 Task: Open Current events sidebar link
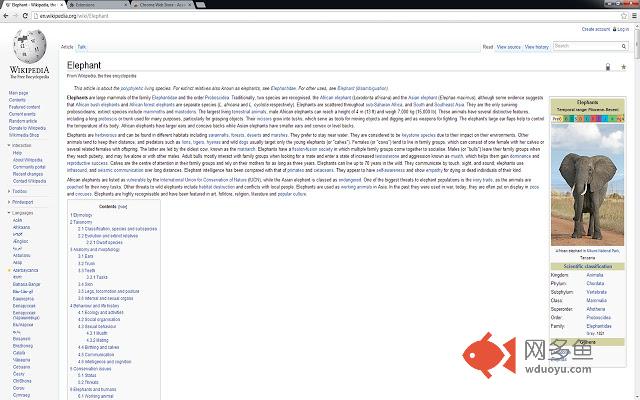click(x=22, y=114)
